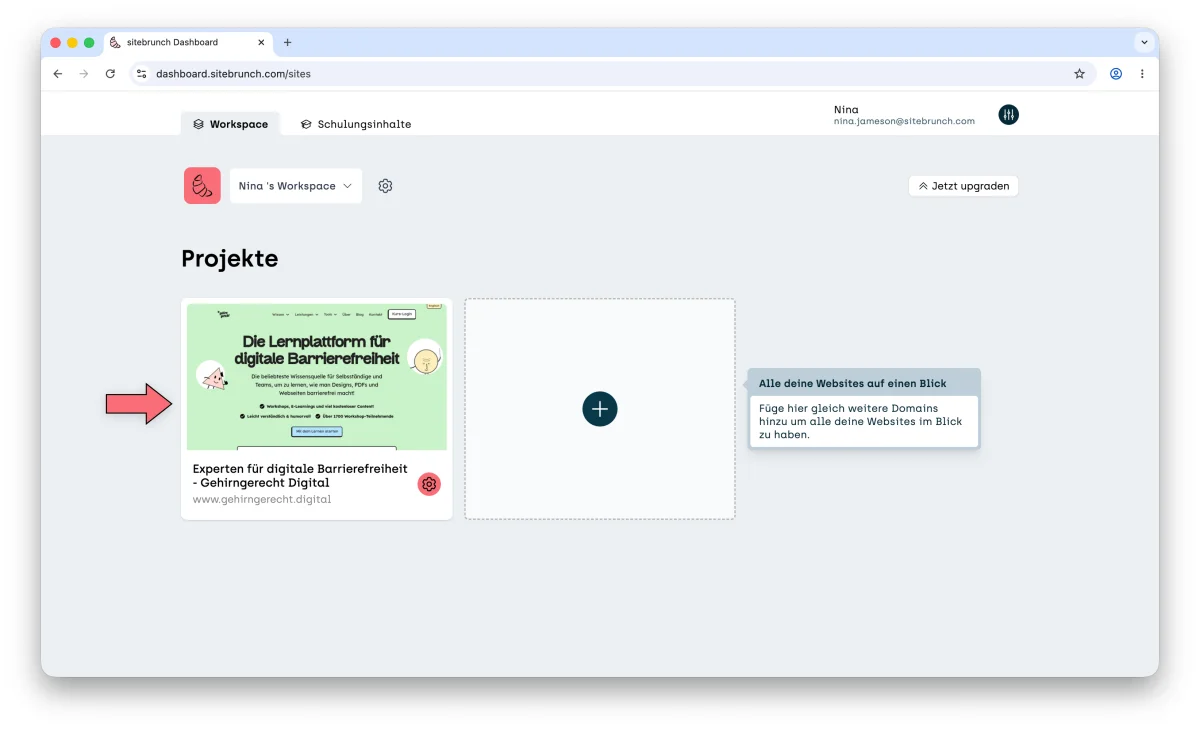Switch to the Schulungsinhalte tab
1200x731 pixels.
(356, 124)
